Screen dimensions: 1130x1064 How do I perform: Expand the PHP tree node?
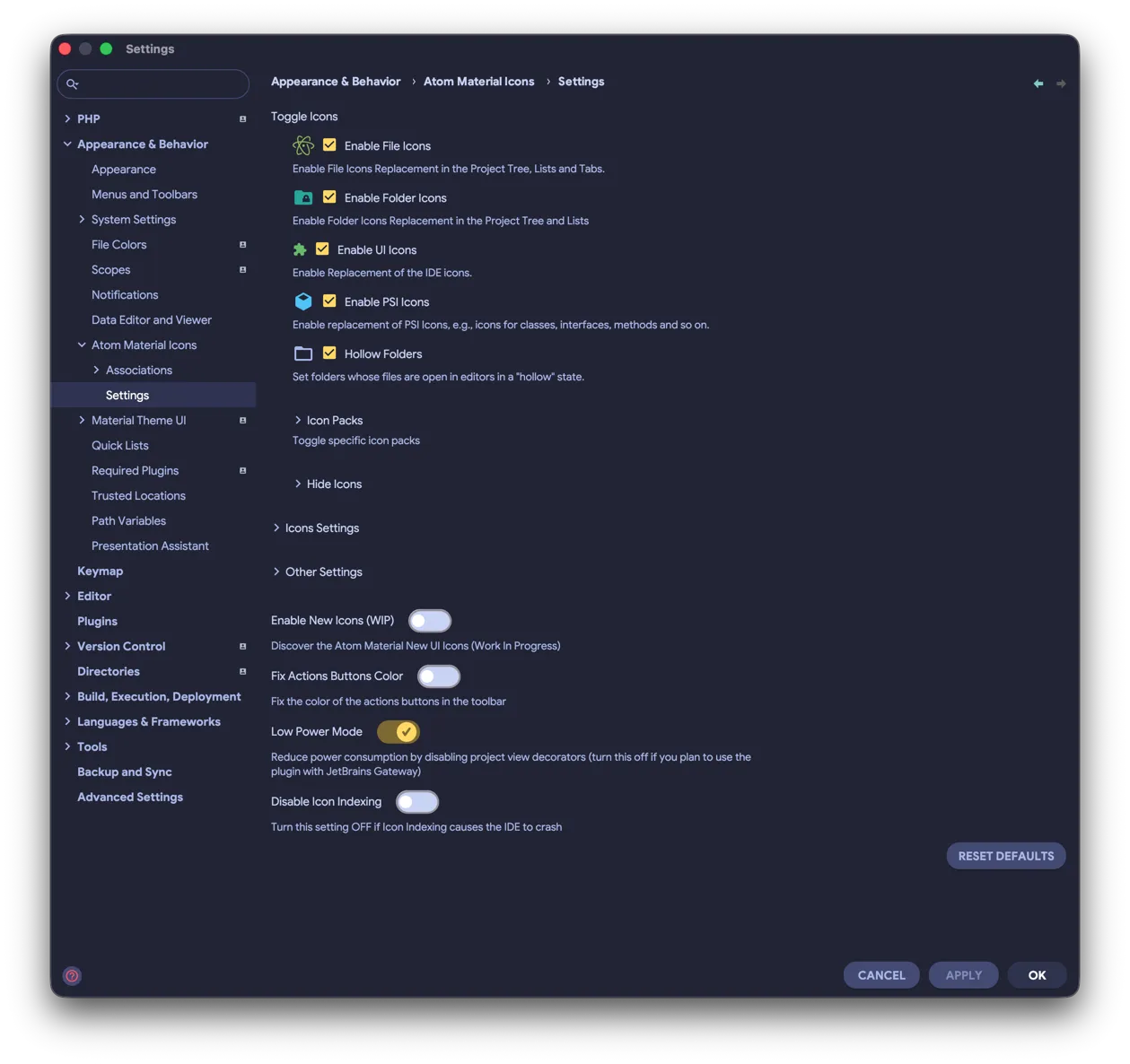(x=67, y=118)
